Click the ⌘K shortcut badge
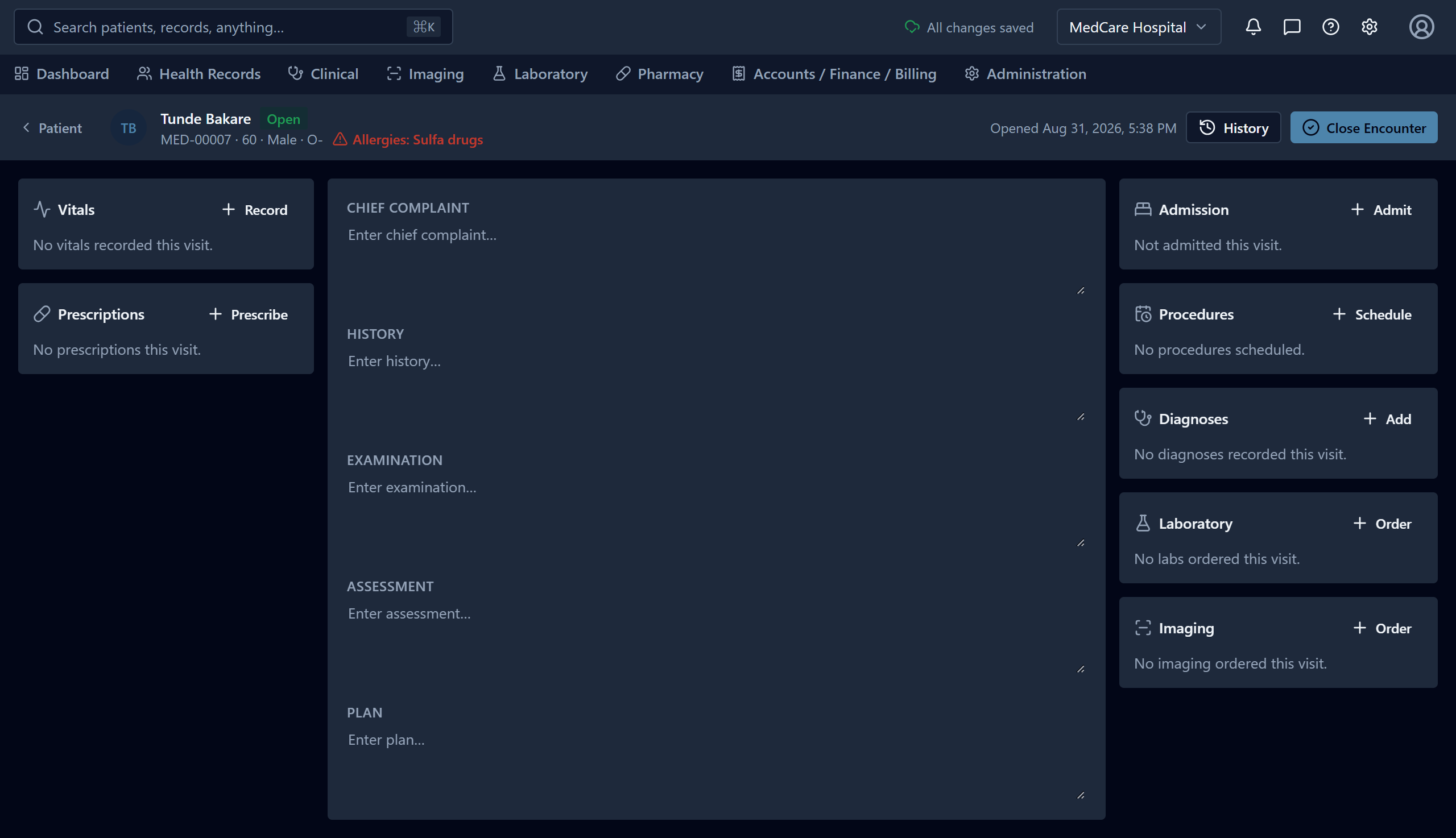Viewport: 1456px width, 838px height. [423, 27]
